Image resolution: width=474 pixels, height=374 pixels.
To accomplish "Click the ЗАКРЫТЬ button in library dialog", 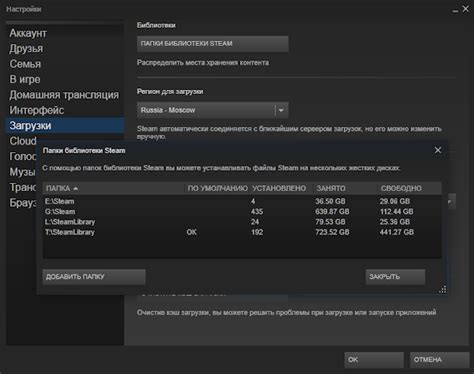I will (395, 277).
